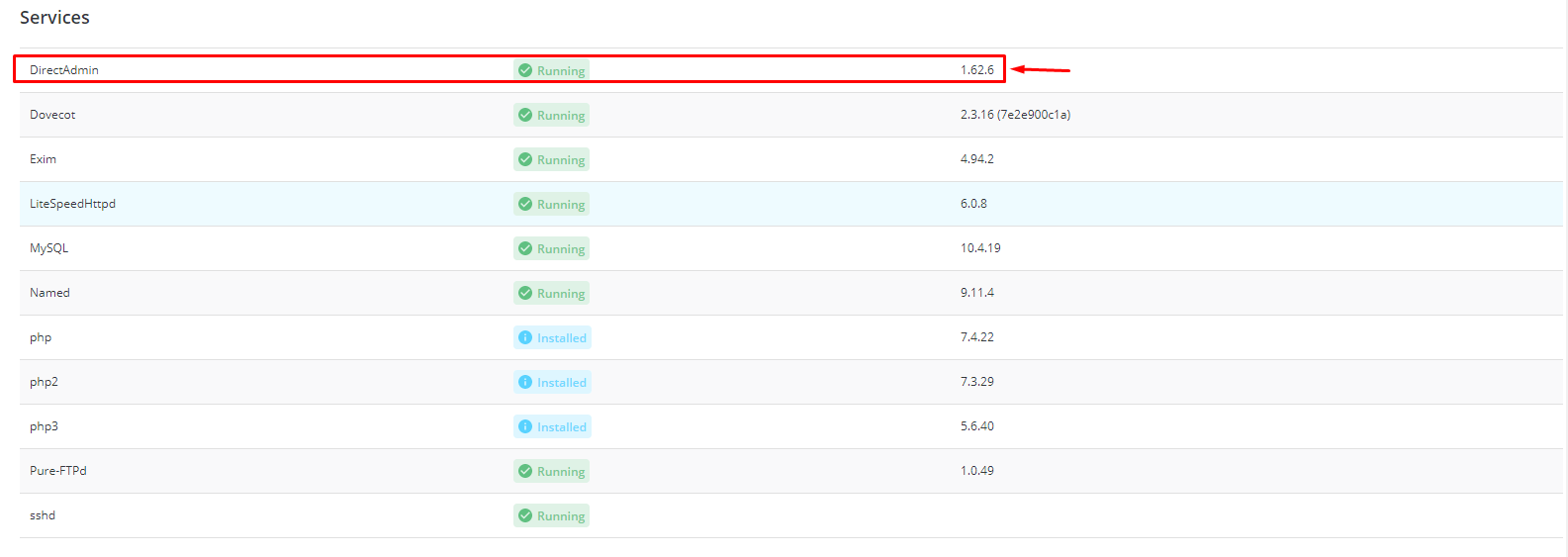Click Pure-FTPd version 1.0.49
This screenshot has height=557, width=1568.
(x=977, y=471)
